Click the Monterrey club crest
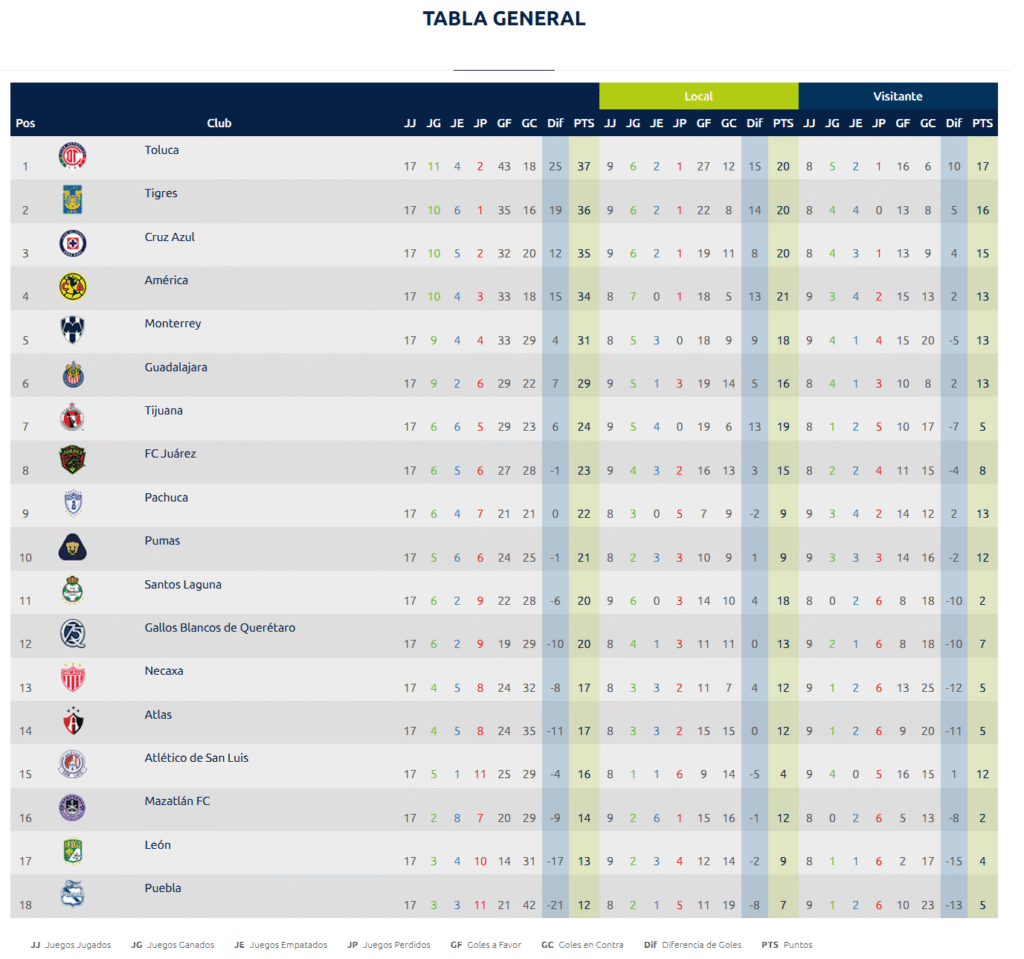The image size is (1024, 959). click(x=73, y=330)
